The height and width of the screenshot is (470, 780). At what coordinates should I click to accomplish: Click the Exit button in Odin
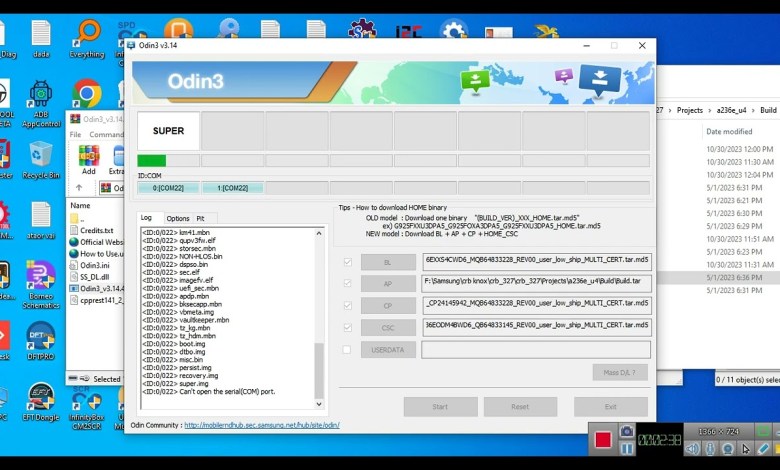click(x=611, y=406)
